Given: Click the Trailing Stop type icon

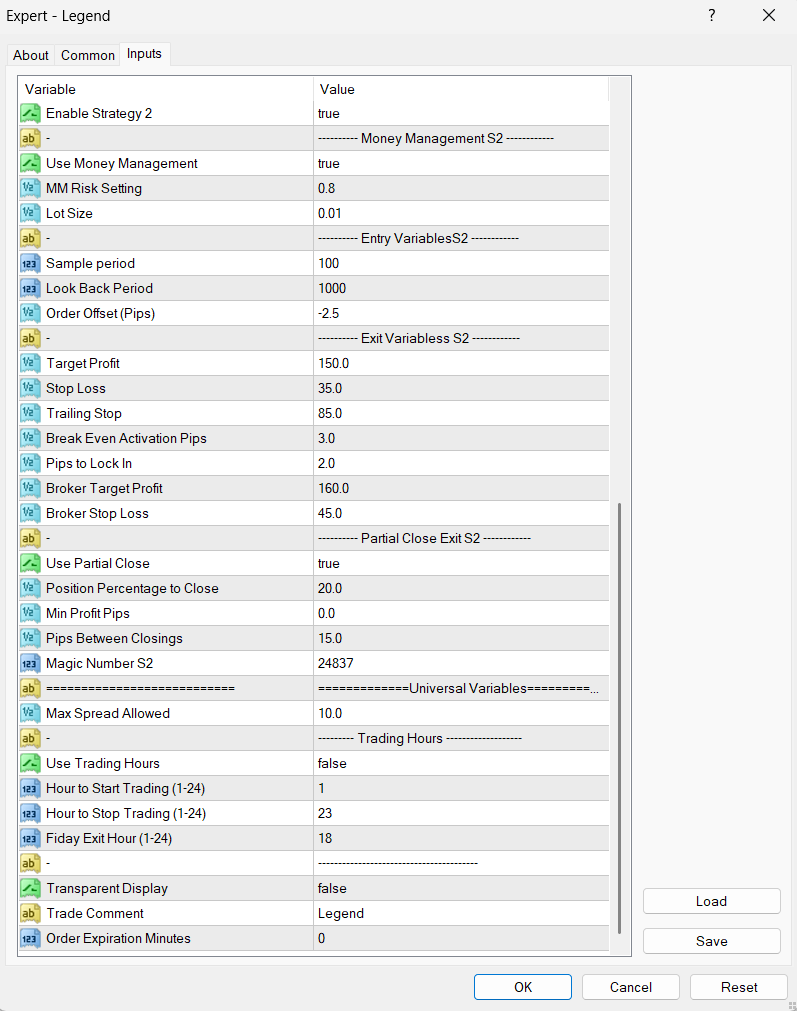Looking at the screenshot, I should coord(30,413).
